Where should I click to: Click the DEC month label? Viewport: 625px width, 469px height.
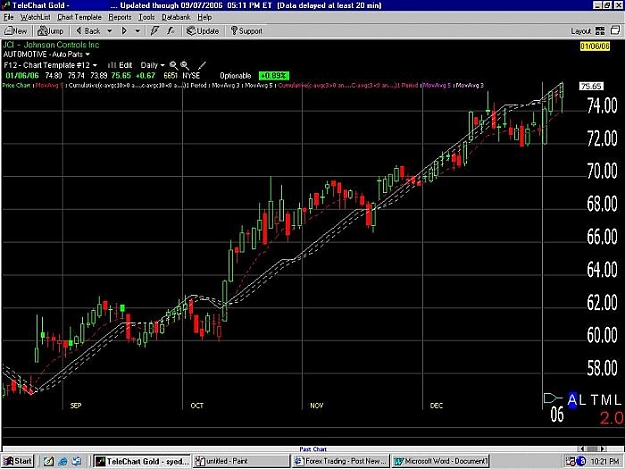tap(436, 406)
